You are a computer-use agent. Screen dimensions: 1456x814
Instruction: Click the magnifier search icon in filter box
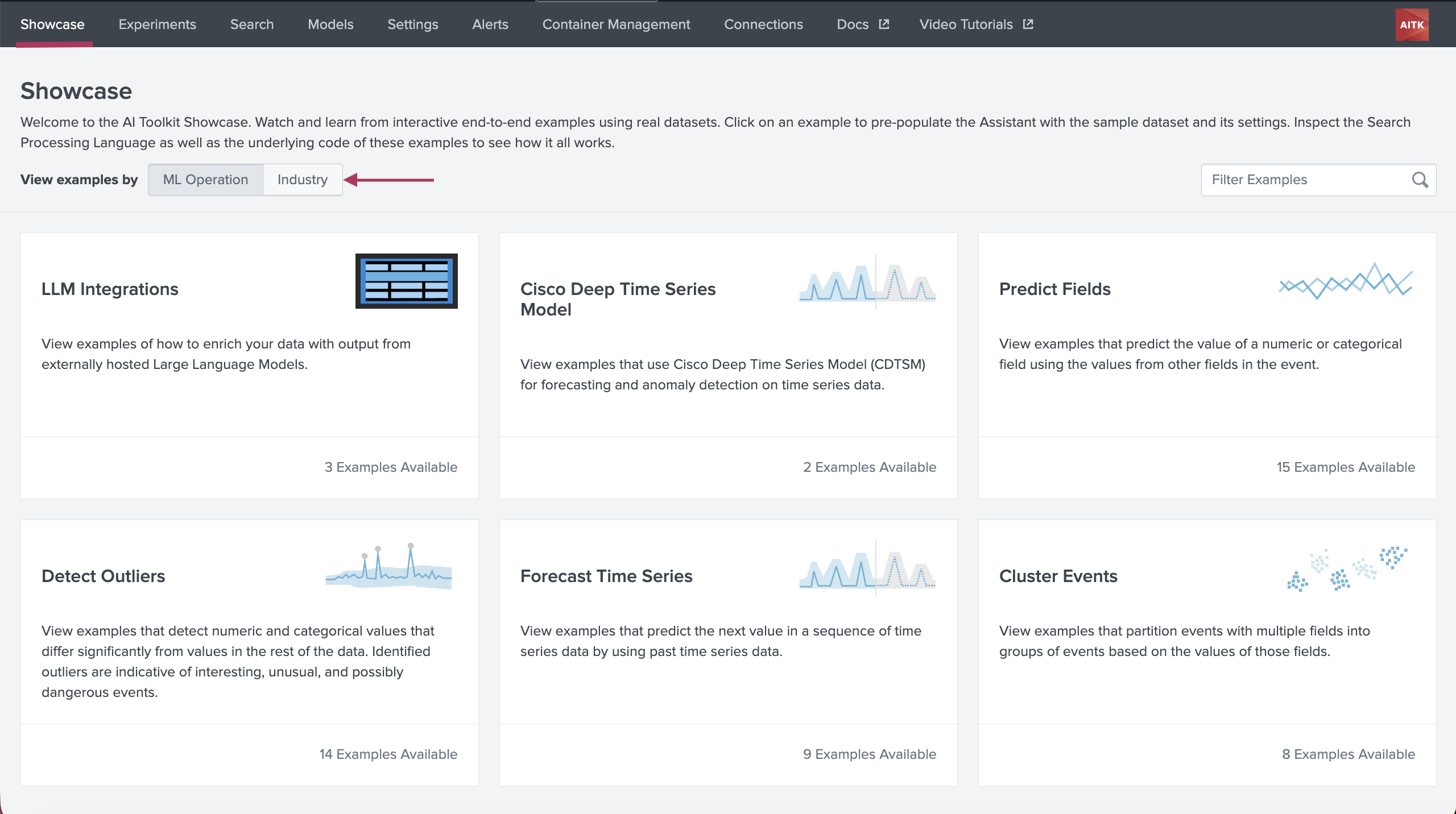pyautogui.click(x=1420, y=180)
